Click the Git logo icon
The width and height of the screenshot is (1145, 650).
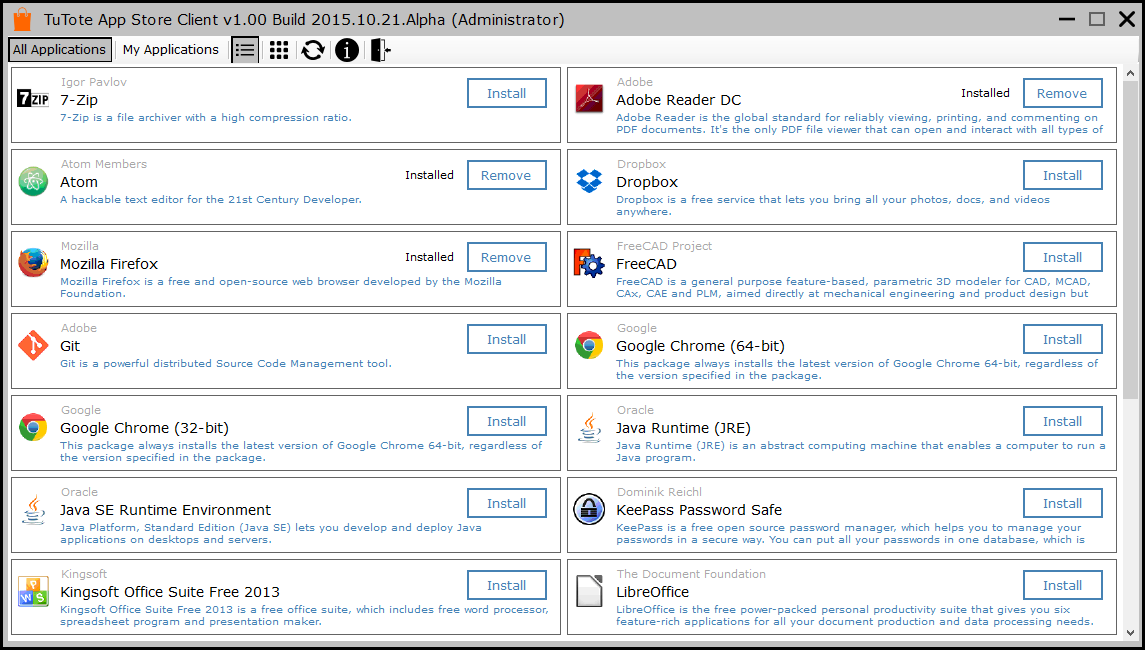[x=33, y=345]
